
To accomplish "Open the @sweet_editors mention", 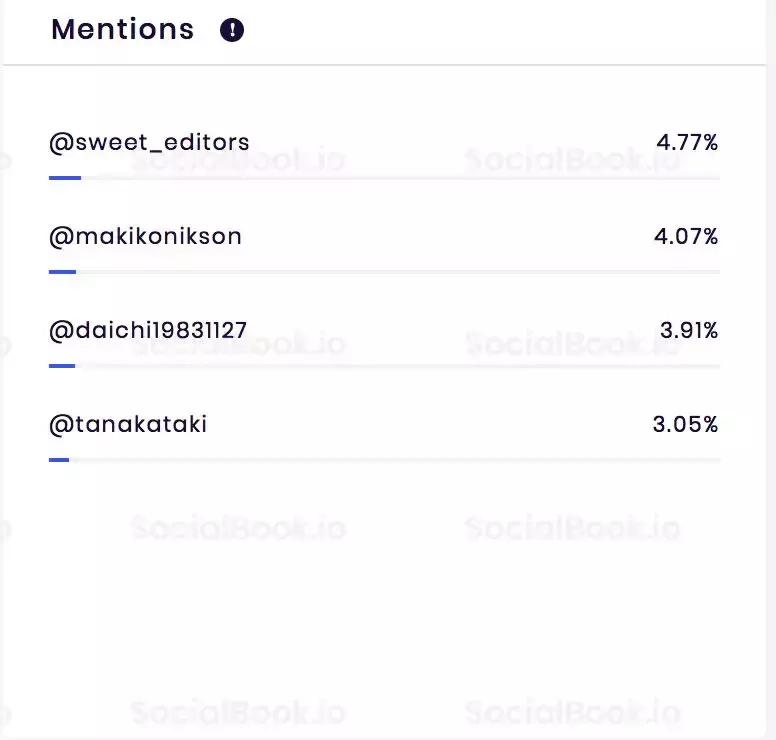I will (149, 142).
